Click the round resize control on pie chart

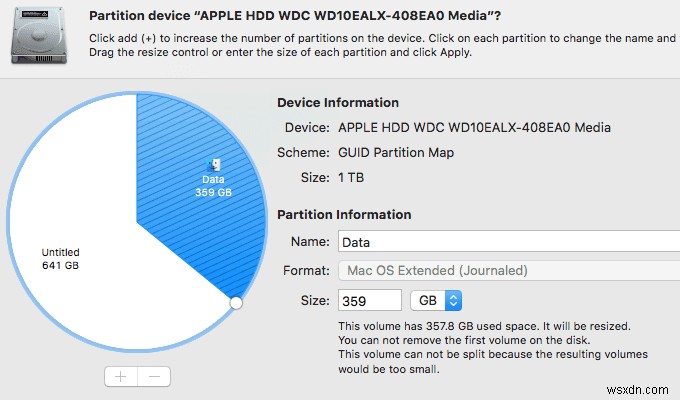click(x=236, y=302)
